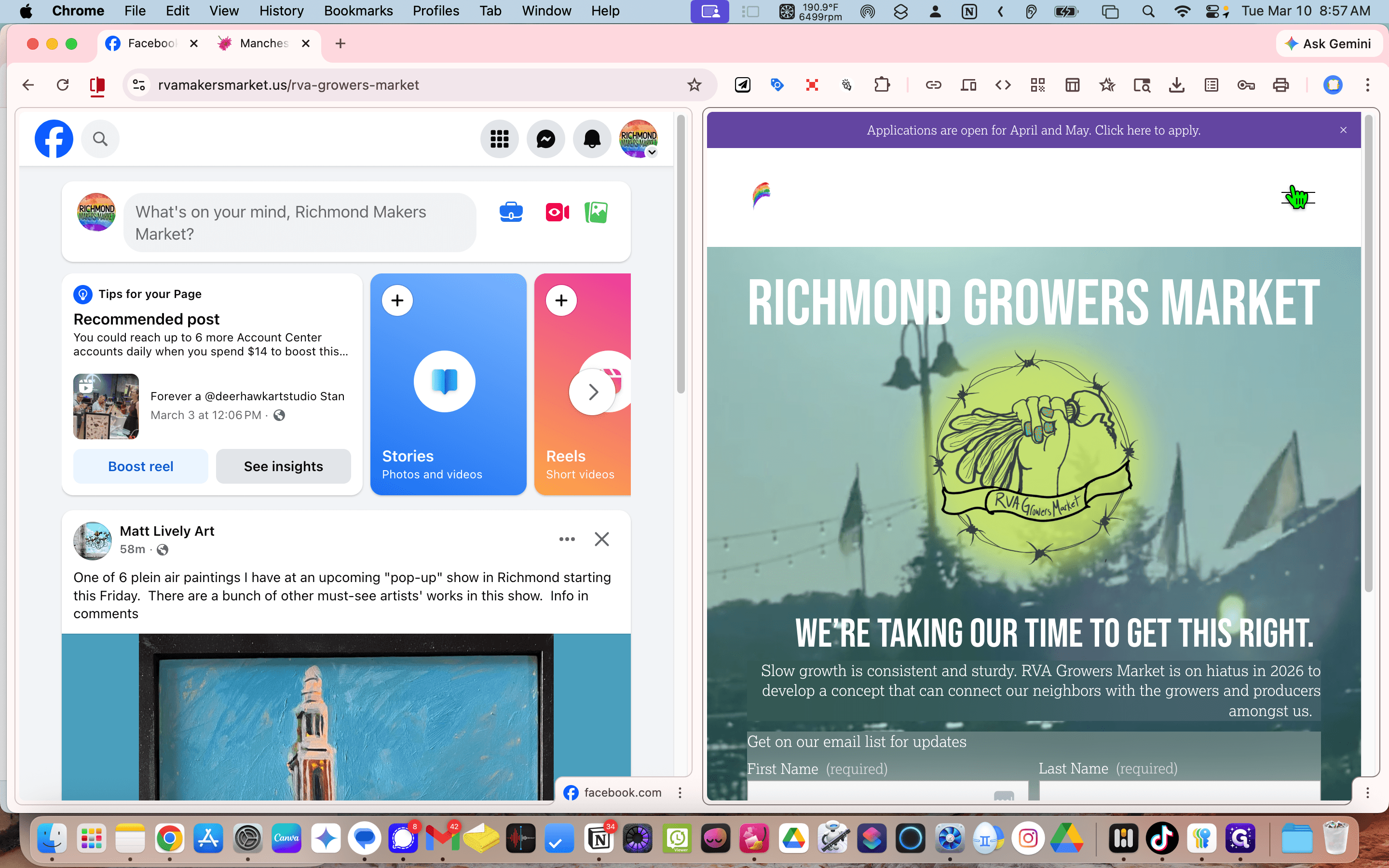Open right pane three-dot options
Screen dimensions: 1389x868
point(1368,792)
